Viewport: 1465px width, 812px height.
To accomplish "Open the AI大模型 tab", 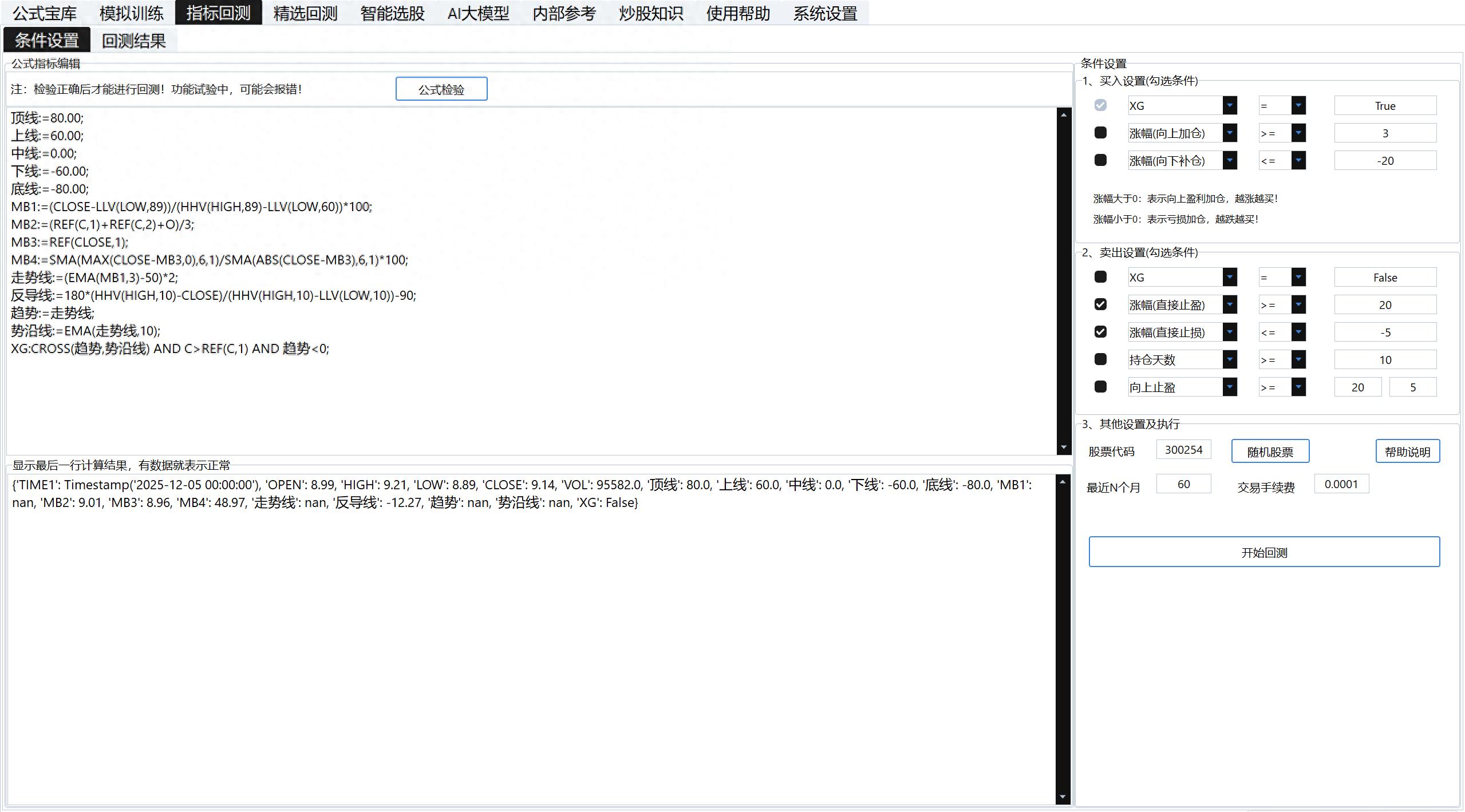I will (479, 13).
